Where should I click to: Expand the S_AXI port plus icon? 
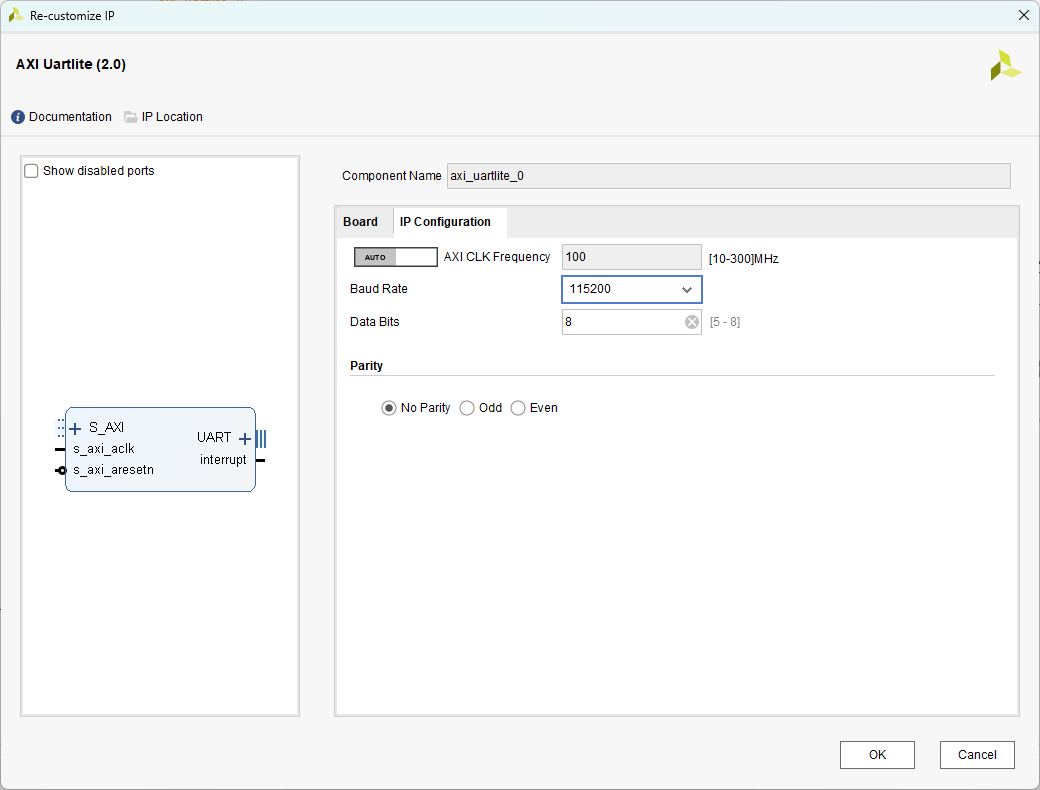pos(75,428)
